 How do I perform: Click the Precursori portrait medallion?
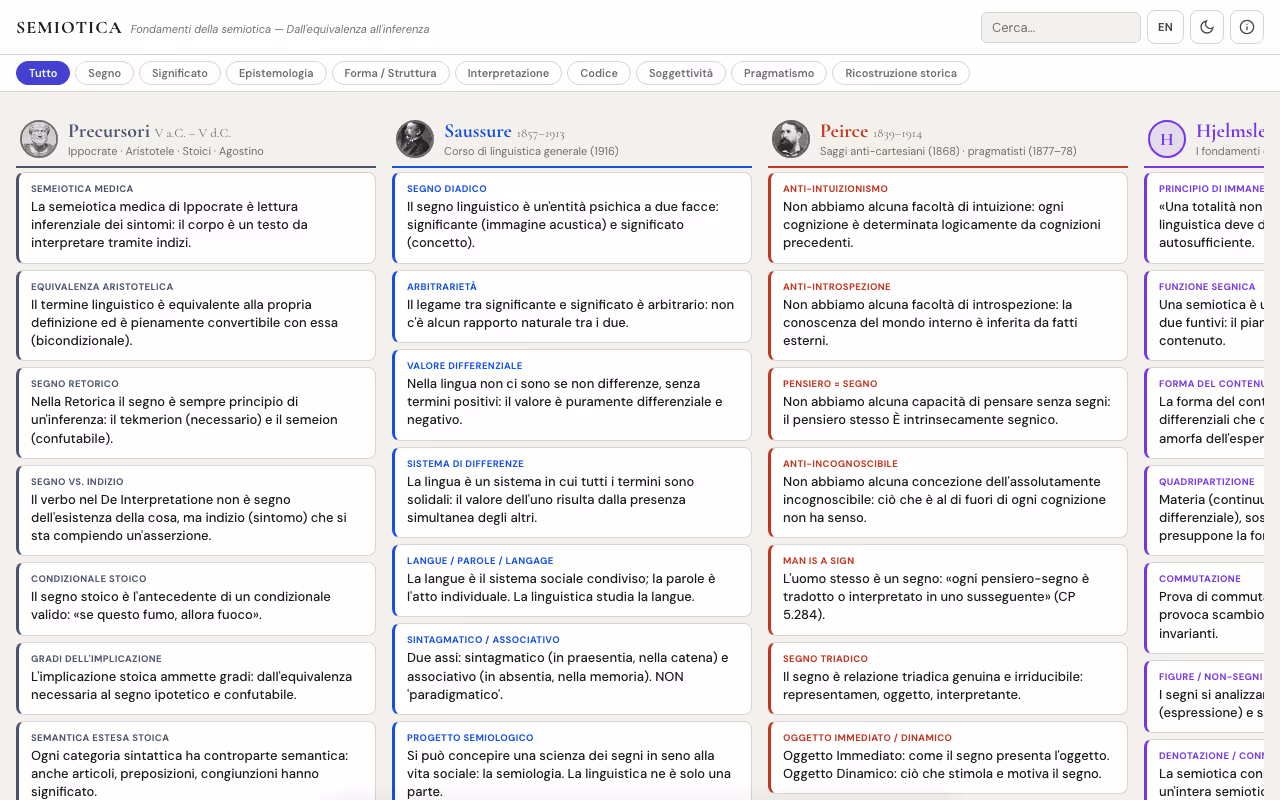(x=39, y=139)
